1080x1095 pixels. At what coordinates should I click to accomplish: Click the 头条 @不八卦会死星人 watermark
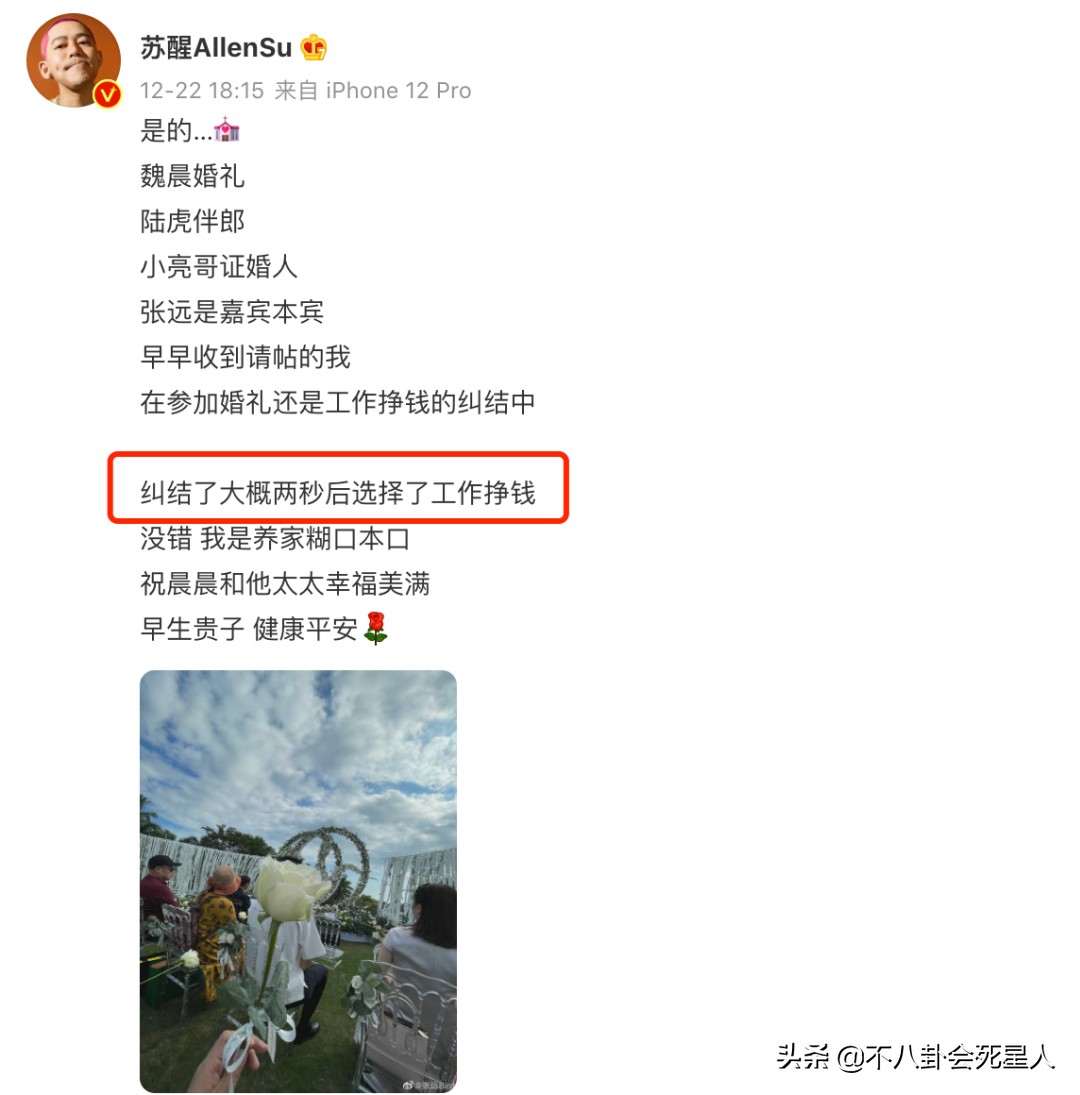click(915, 1056)
